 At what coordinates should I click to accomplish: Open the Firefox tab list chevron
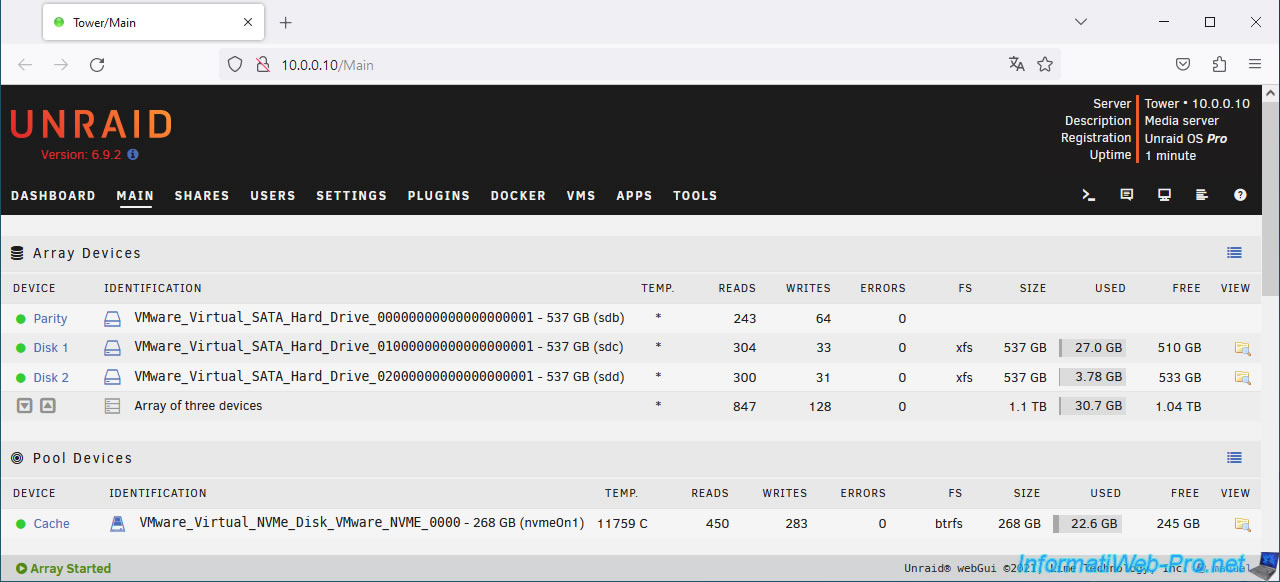tap(1081, 22)
